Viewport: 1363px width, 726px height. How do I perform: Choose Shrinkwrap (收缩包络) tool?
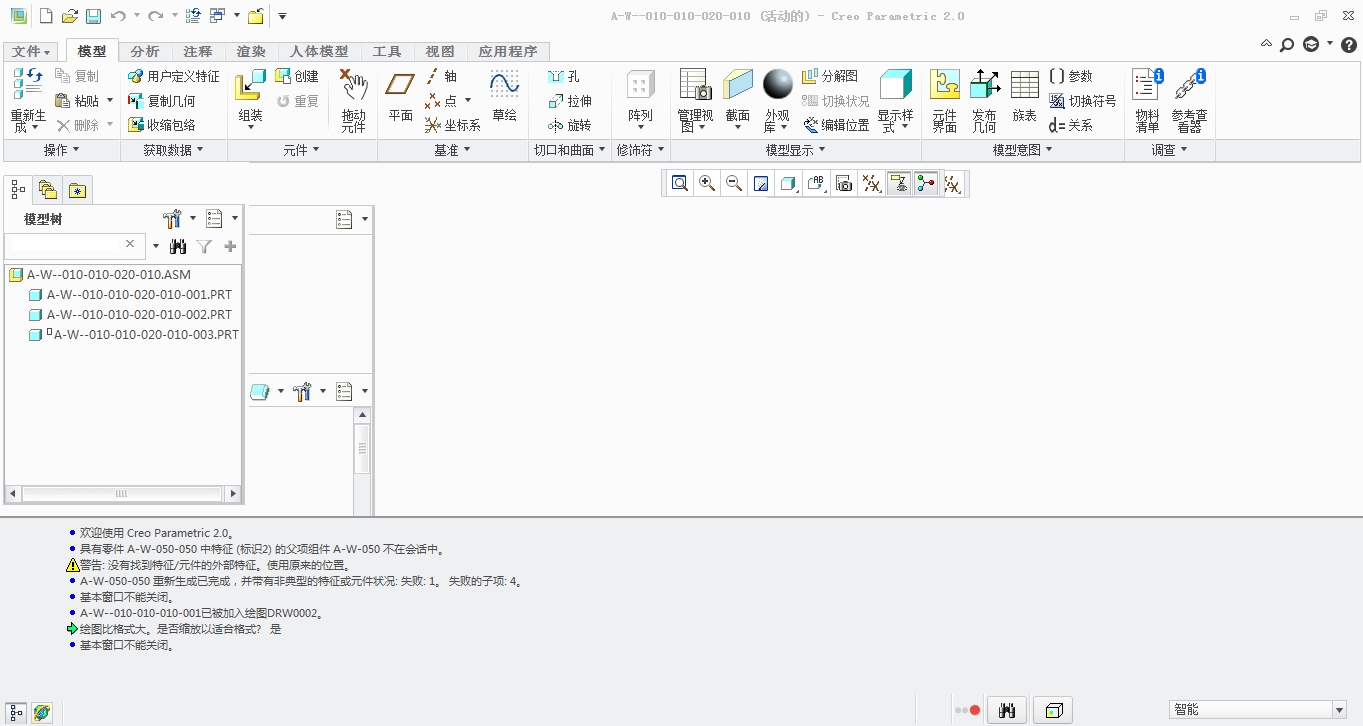[x=162, y=124]
